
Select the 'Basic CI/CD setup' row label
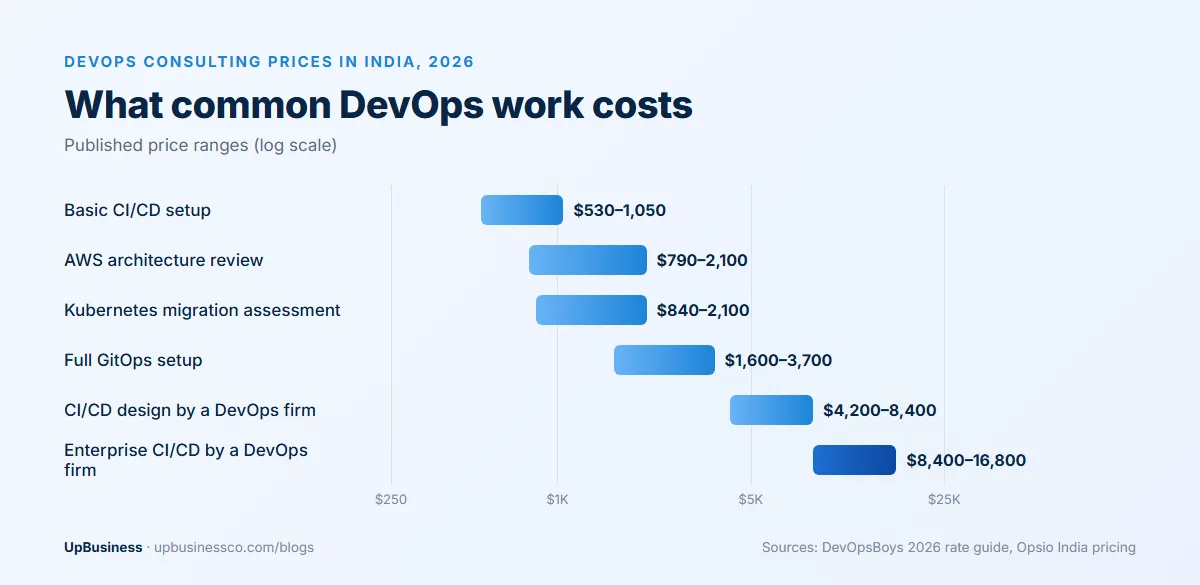(x=137, y=210)
